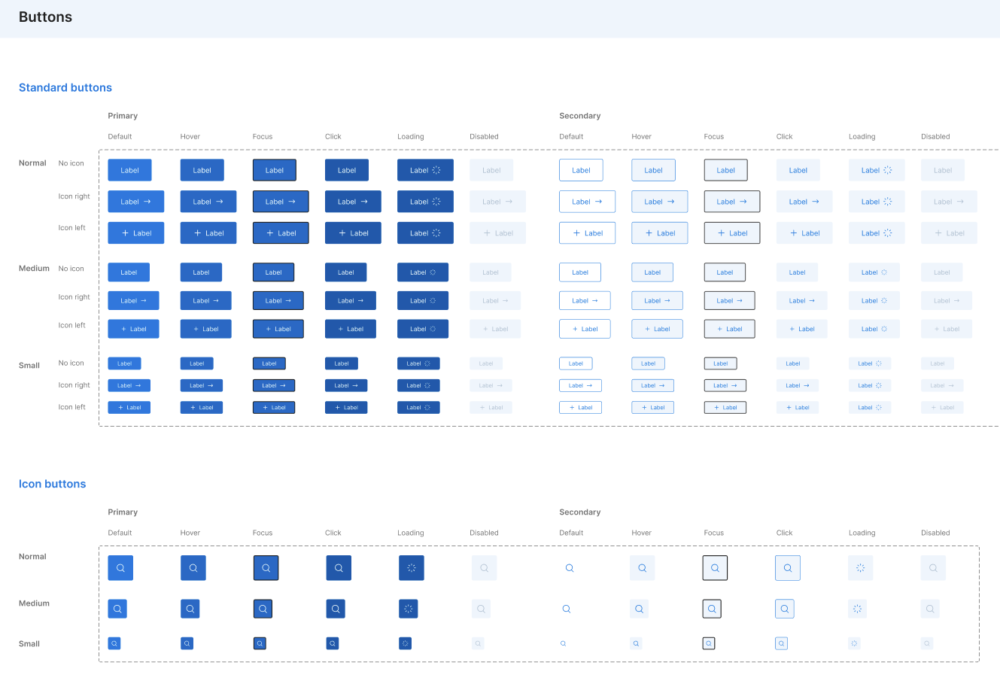Click Secondary Small Icon-right Default Label button
The image size is (1000, 699).
(580, 385)
